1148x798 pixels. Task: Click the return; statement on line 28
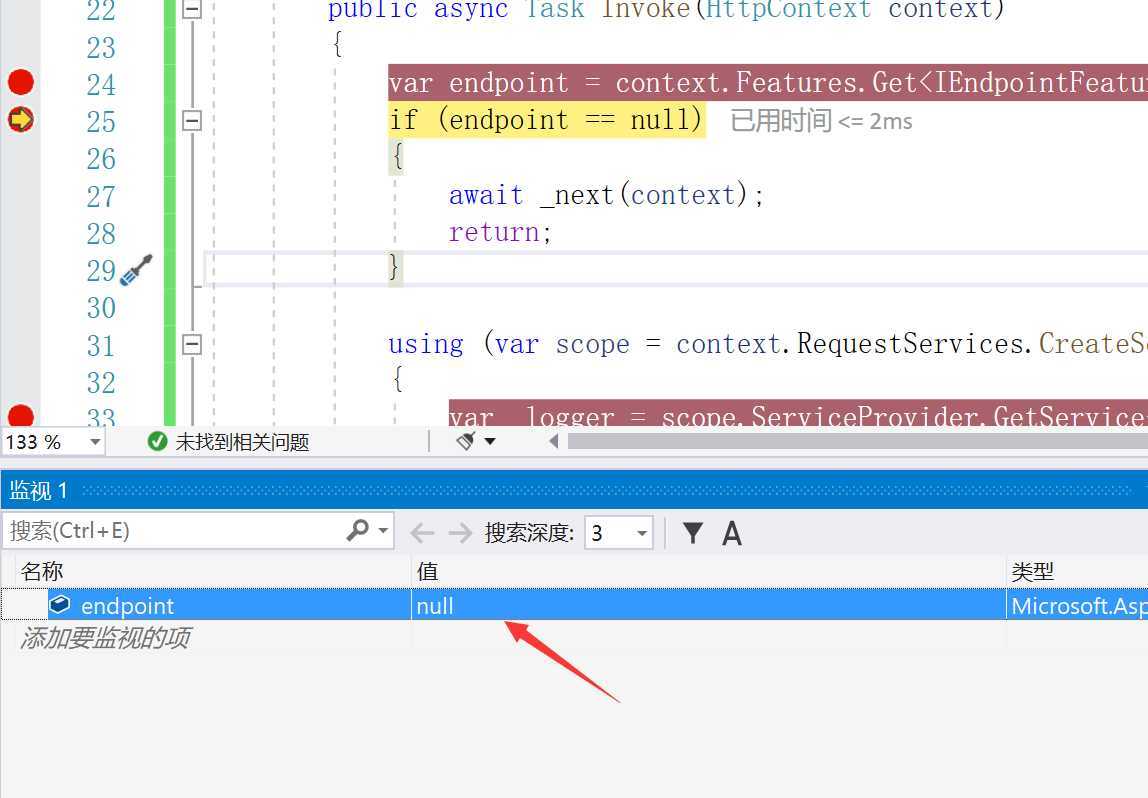coord(500,232)
